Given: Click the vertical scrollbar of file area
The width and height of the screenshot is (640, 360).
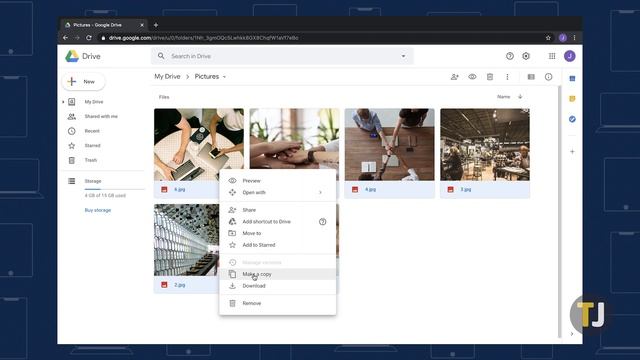Looking at the screenshot, I should [x=560, y=211].
